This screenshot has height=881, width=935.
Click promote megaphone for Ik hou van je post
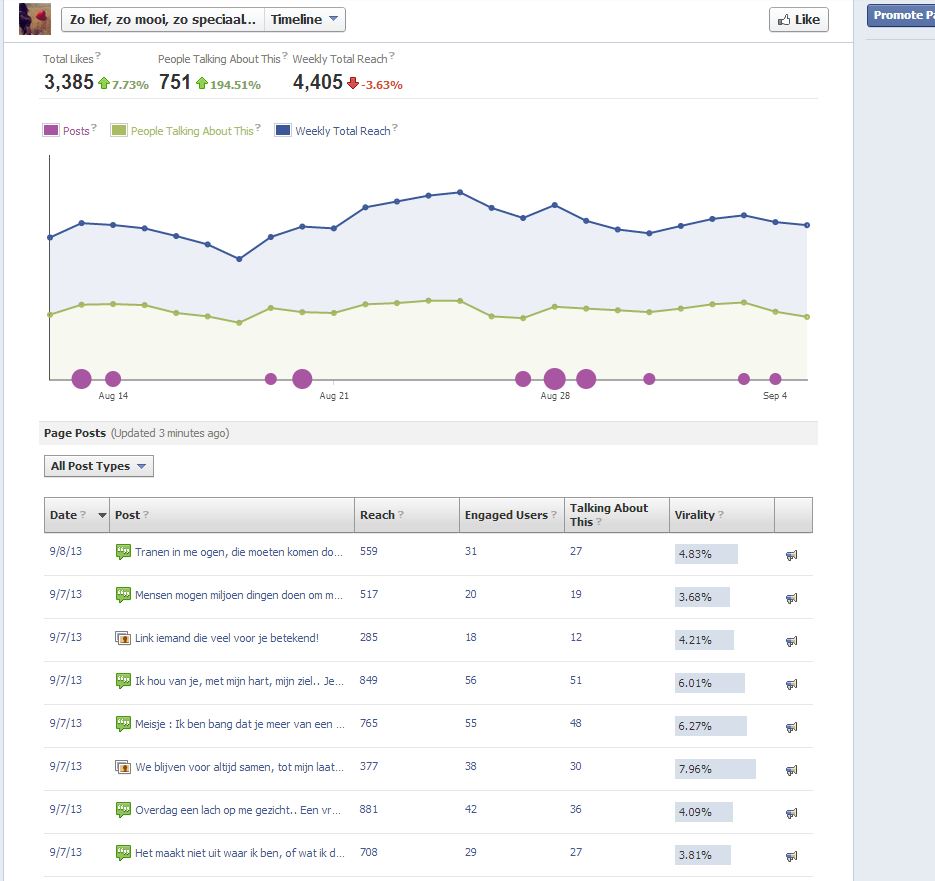[791, 684]
